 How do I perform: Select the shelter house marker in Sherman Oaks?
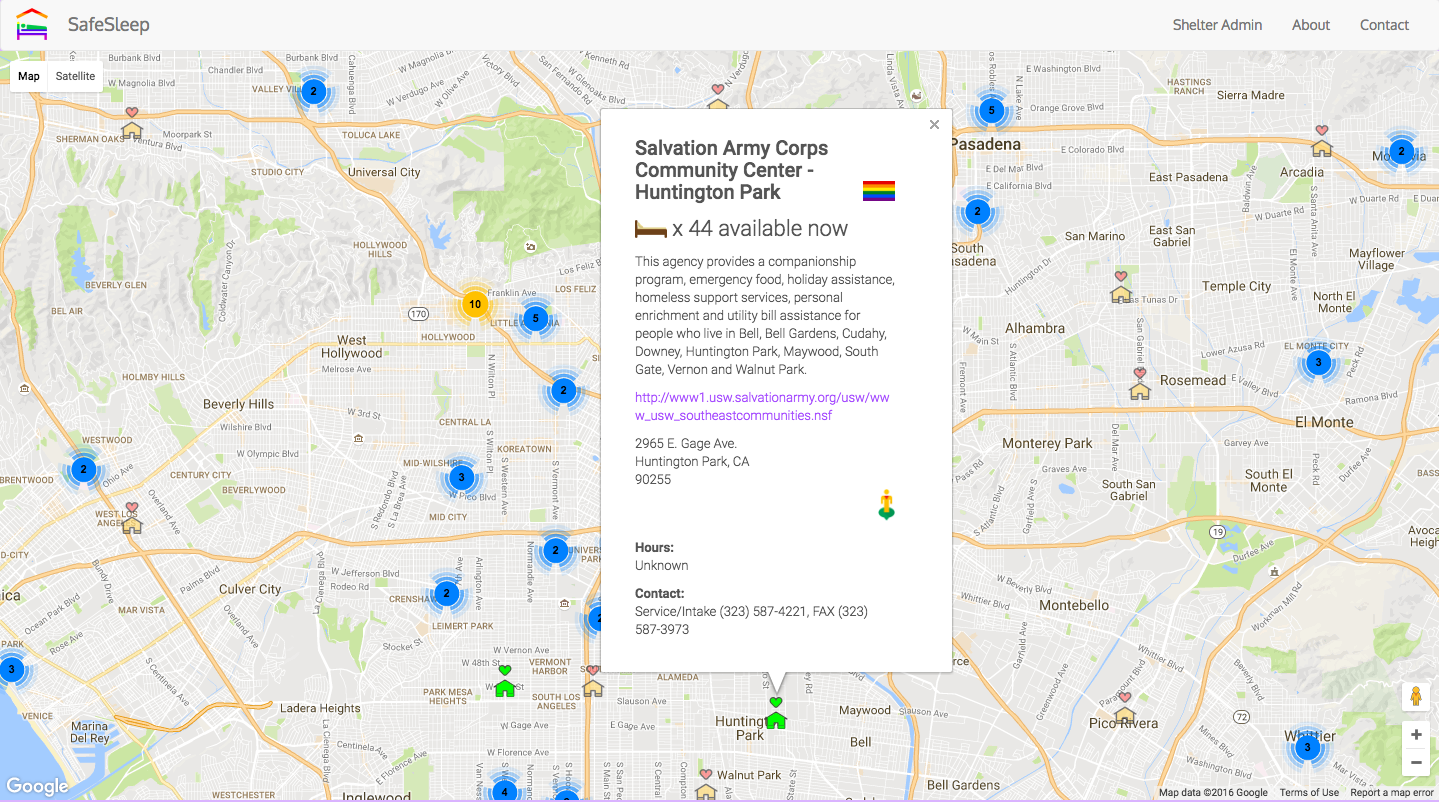(131, 124)
